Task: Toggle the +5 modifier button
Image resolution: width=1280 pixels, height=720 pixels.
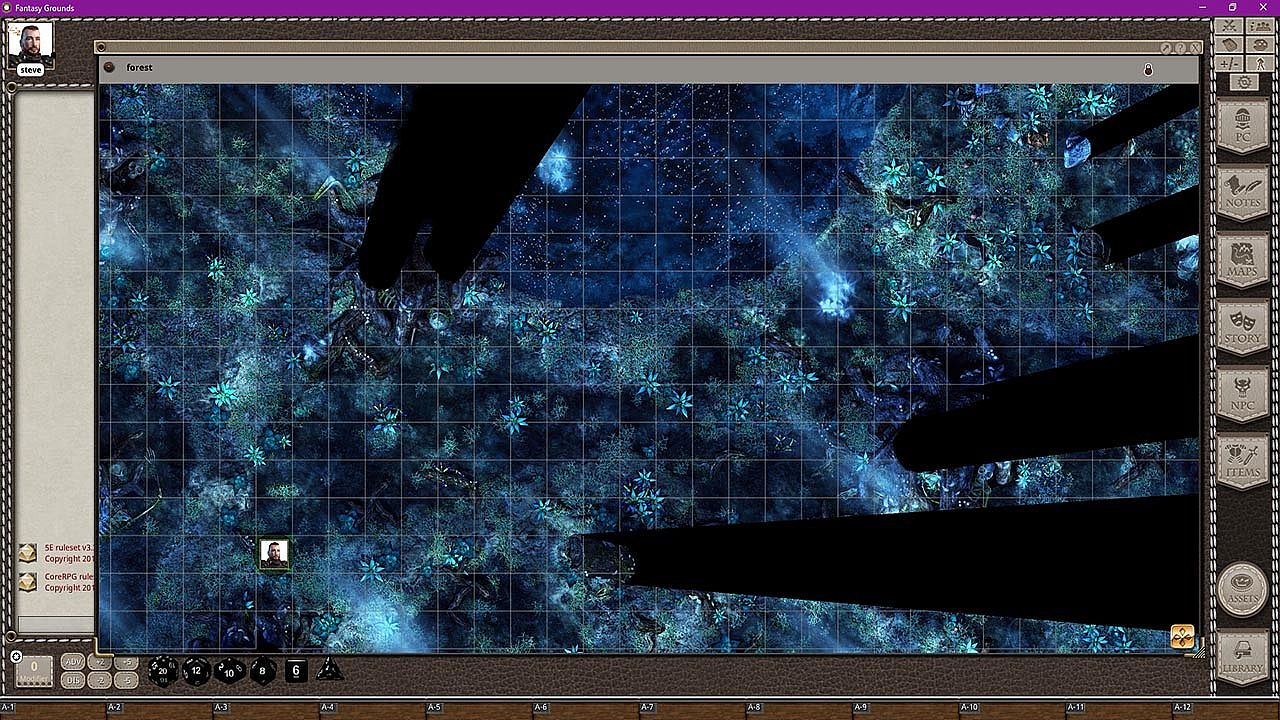Action: [x=125, y=662]
